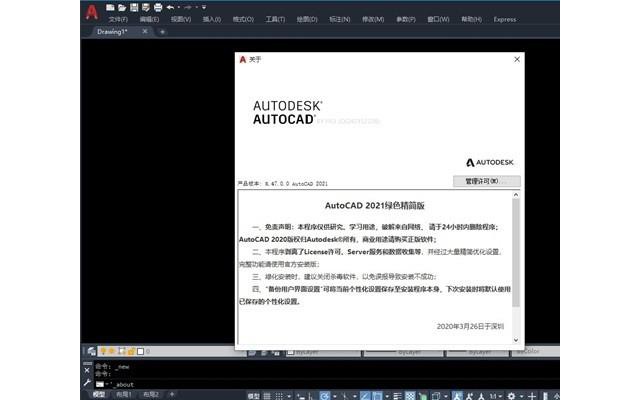Close the Drawing1* tab with its X
640x400 pixels.
145,31
